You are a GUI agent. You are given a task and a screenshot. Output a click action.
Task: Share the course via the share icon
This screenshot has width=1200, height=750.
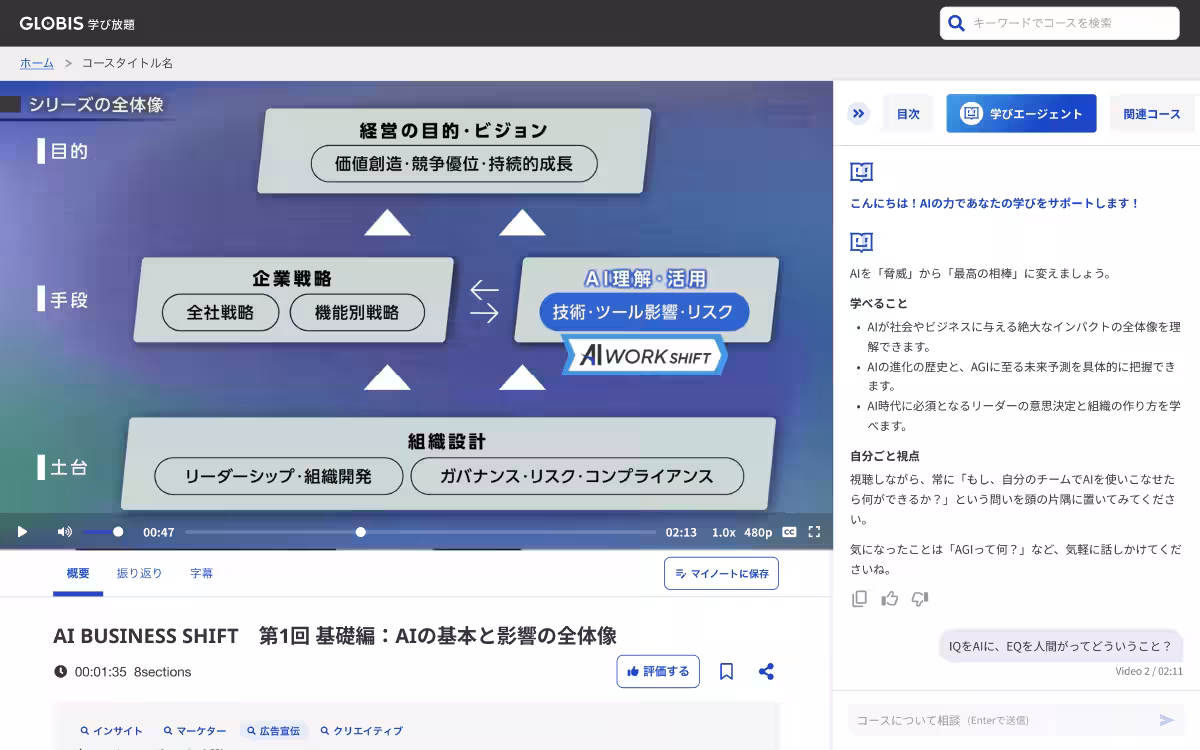[x=766, y=671]
